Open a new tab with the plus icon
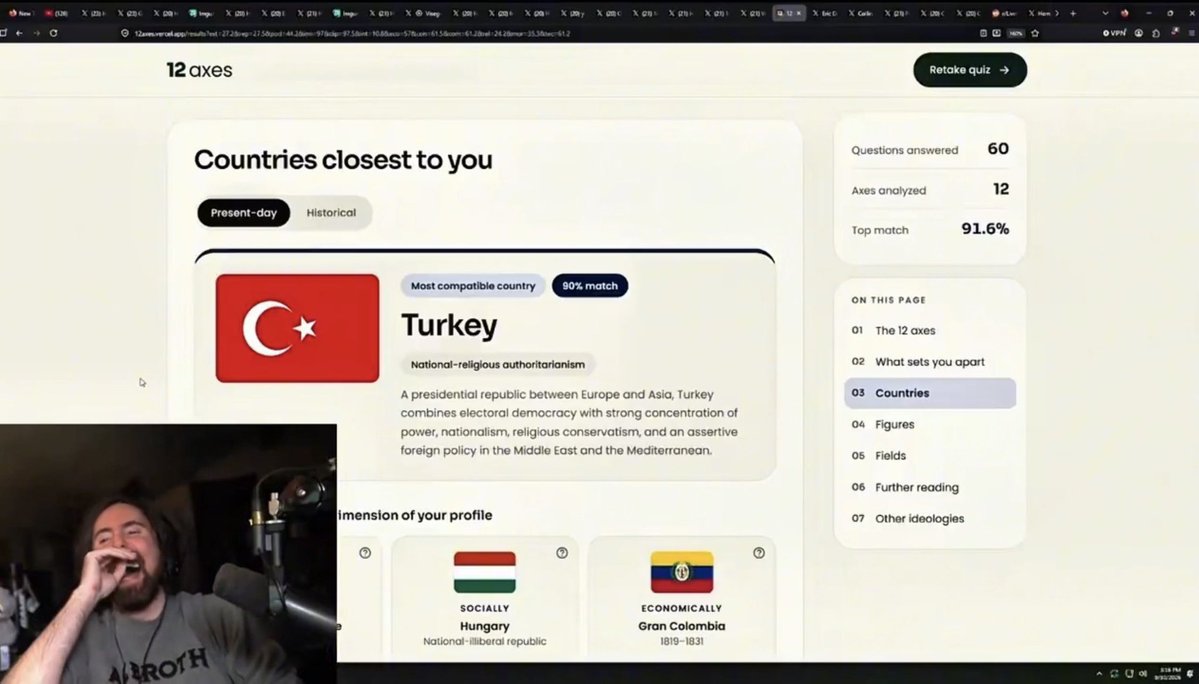1199x684 pixels. pos(1073,13)
